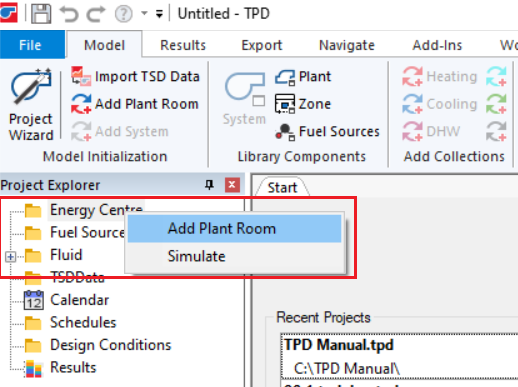Open the File menu
The width and height of the screenshot is (518, 387).
click(x=32, y=45)
